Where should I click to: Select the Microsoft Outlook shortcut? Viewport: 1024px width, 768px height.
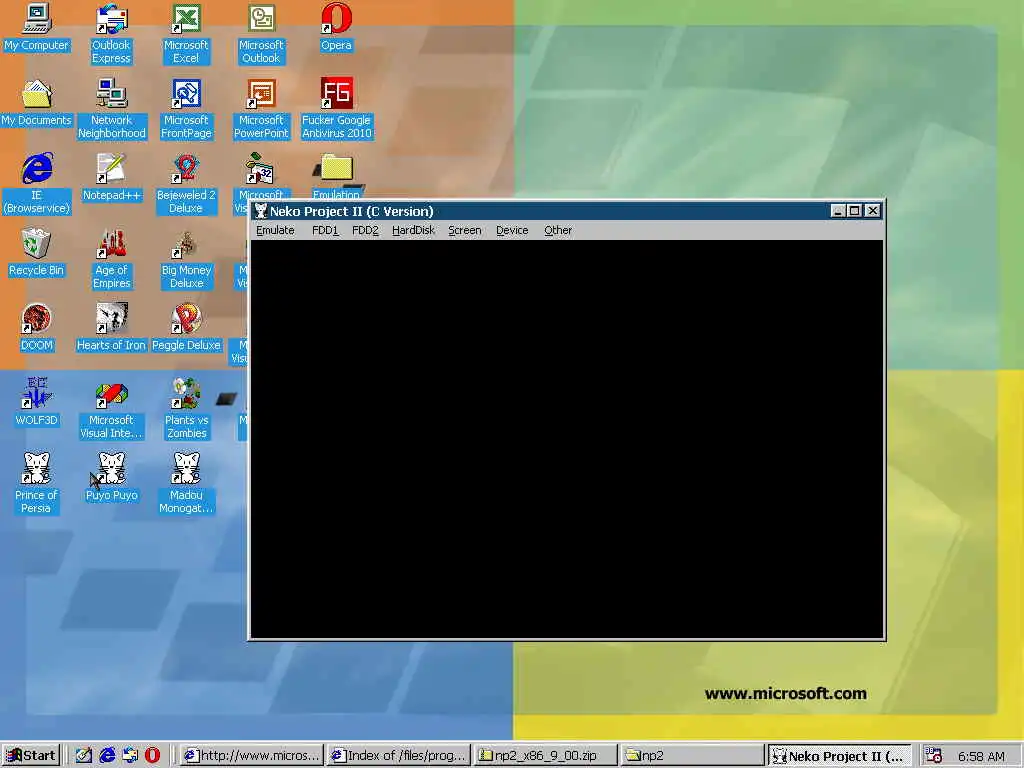pyautogui.click(x=261, y=34)
